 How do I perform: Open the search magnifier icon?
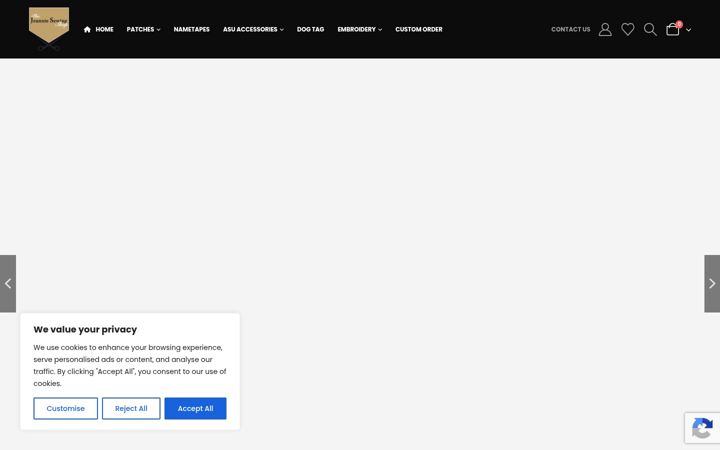[x=650, y=29]
